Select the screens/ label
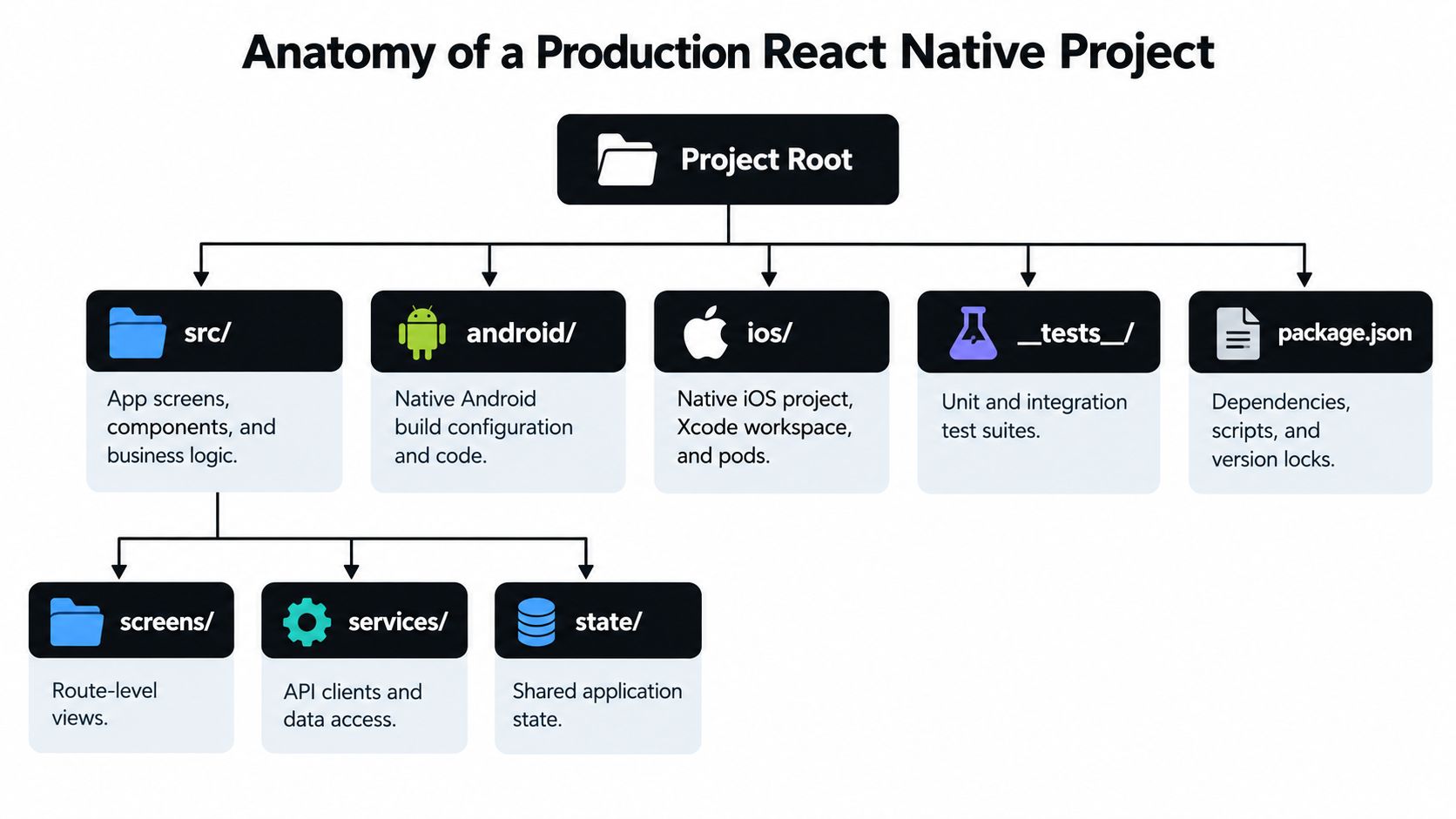 point(166,621)
